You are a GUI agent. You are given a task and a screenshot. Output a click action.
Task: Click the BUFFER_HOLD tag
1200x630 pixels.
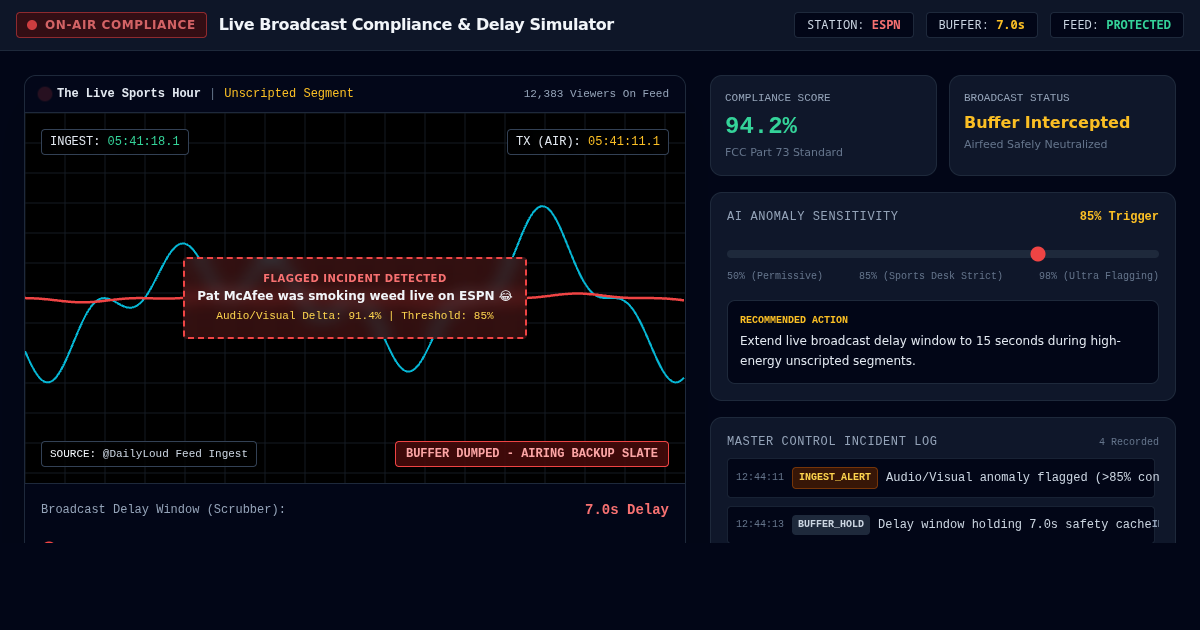(x=831, y=525)
